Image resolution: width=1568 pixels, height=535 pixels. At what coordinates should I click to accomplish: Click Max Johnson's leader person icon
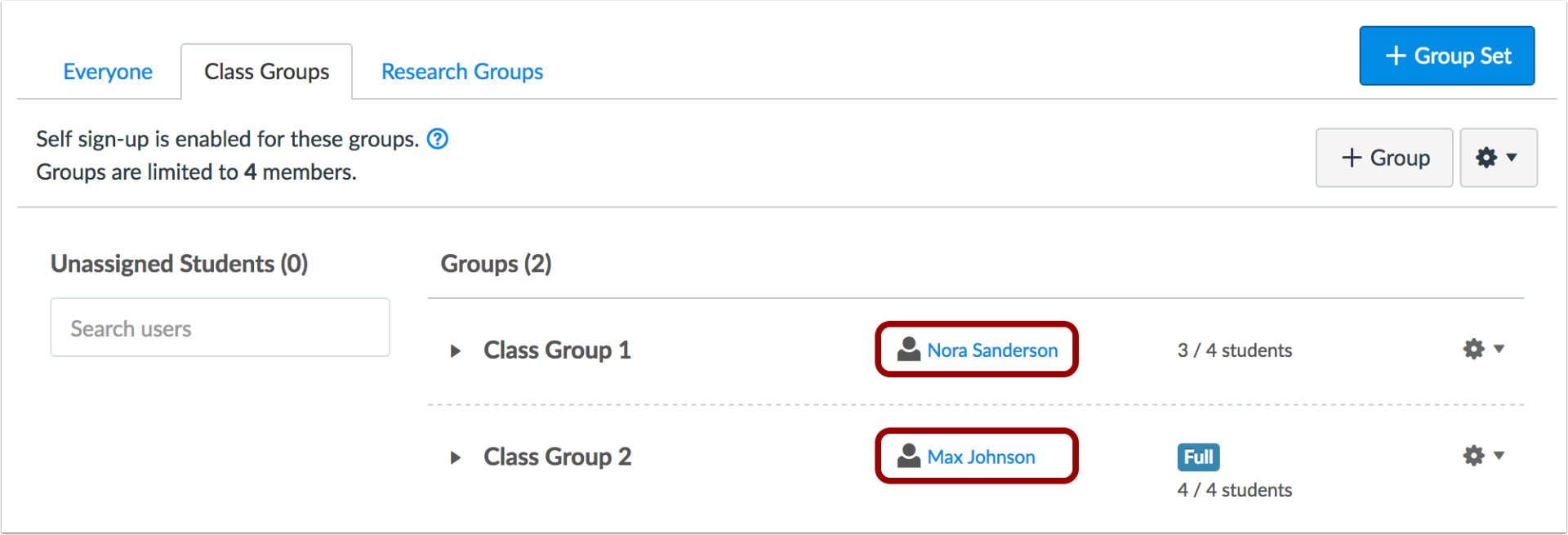coord(908,456)
